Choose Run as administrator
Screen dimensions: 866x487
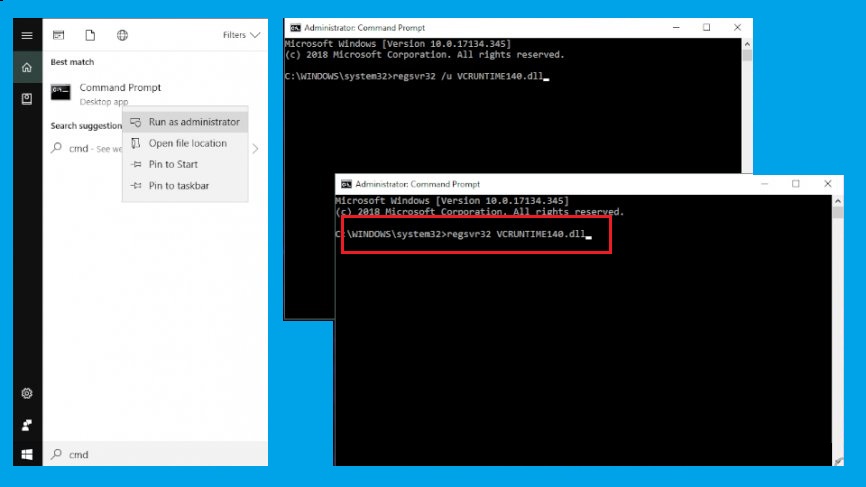186,121
